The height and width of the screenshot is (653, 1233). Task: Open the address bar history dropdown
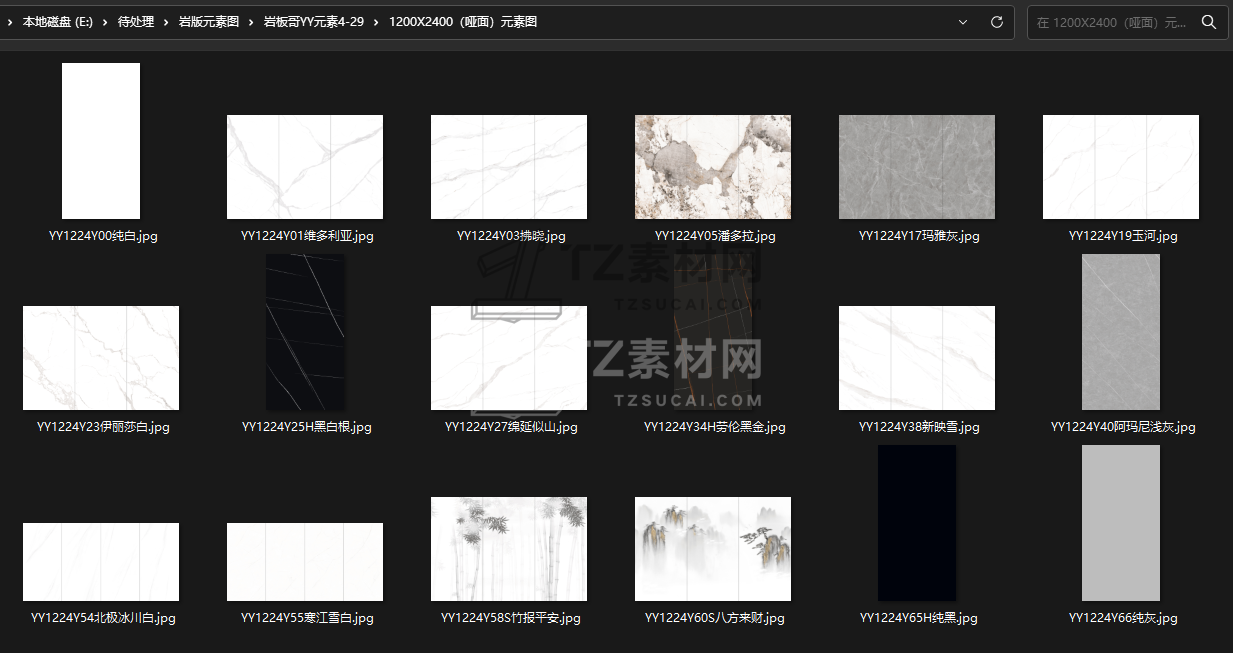963,22
